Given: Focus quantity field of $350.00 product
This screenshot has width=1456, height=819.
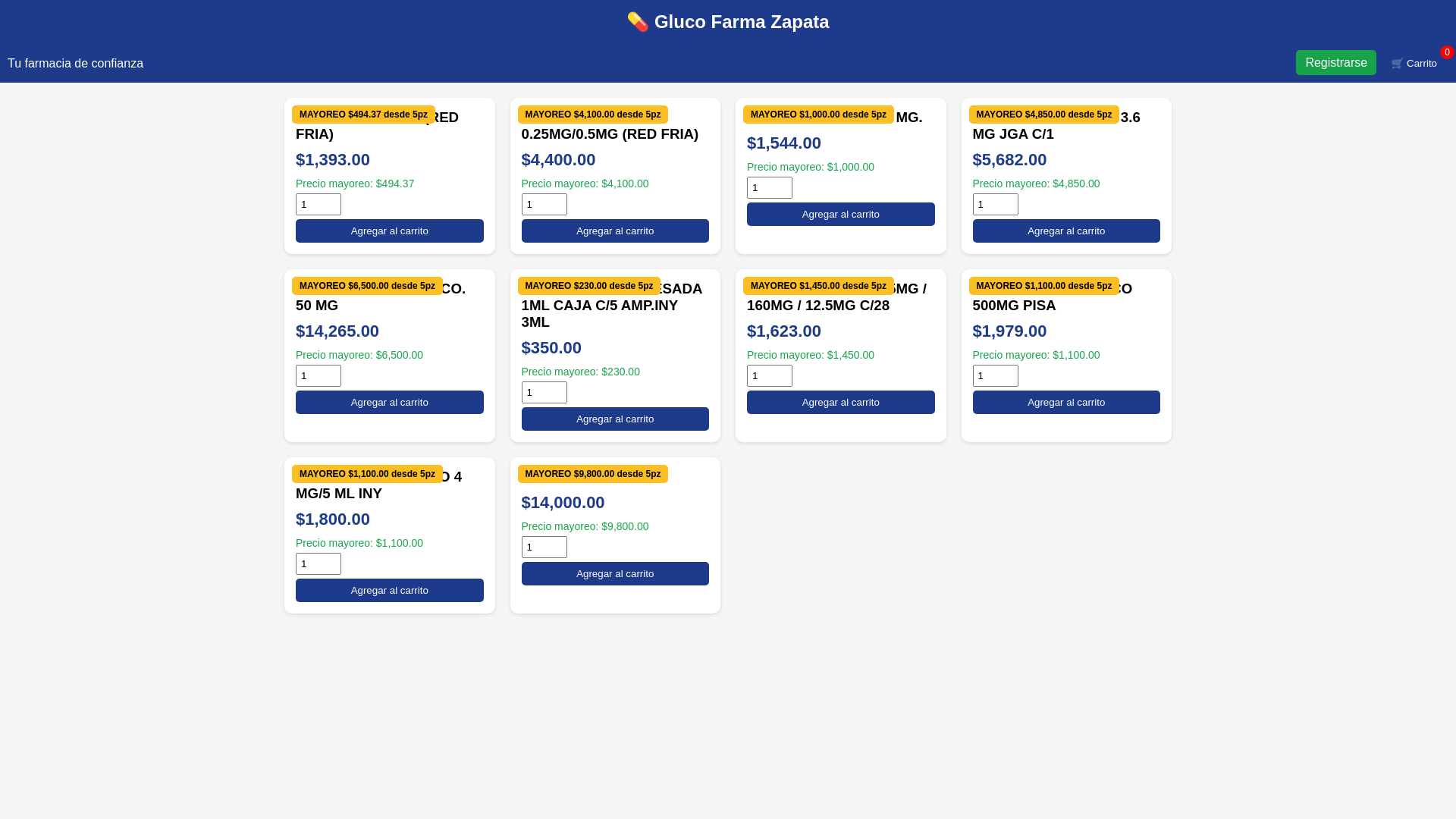Looking at the screenshot, I should pos(544,393).
